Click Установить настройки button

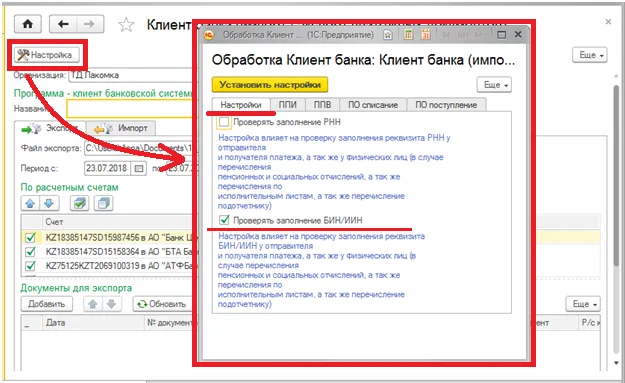[x=270, y=84]
